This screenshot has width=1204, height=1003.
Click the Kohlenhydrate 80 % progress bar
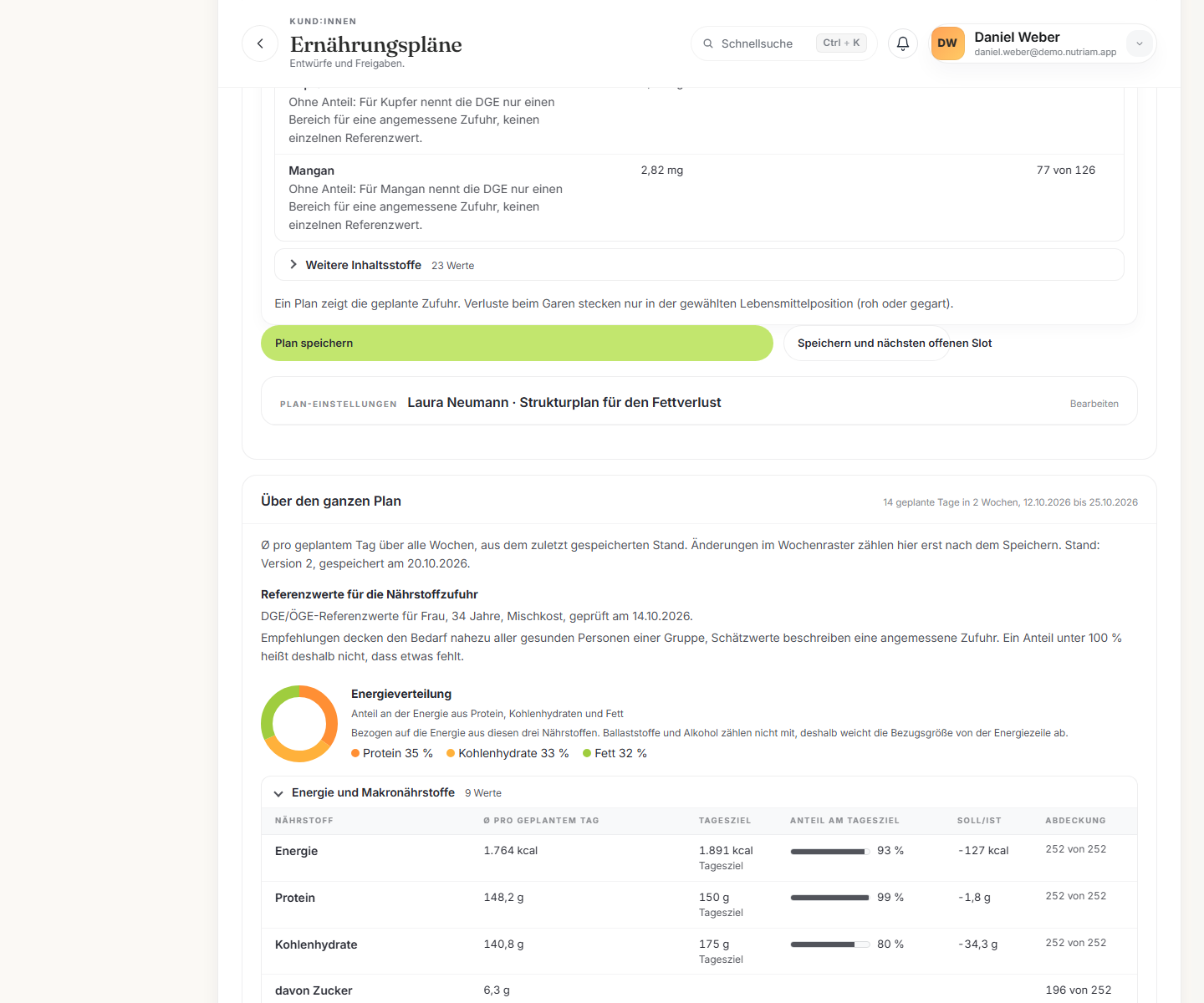[830, 945]
